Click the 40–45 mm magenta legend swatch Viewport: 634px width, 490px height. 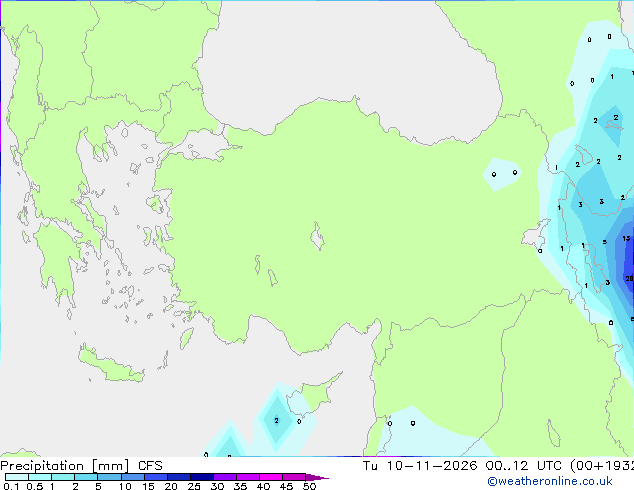pos(271,477)
